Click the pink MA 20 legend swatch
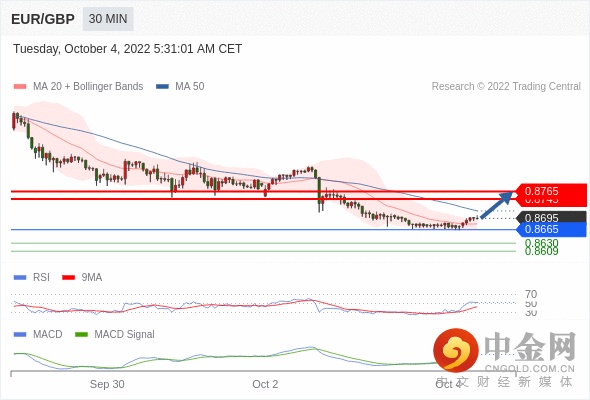 pyautogui.click(x=20, y=87)
